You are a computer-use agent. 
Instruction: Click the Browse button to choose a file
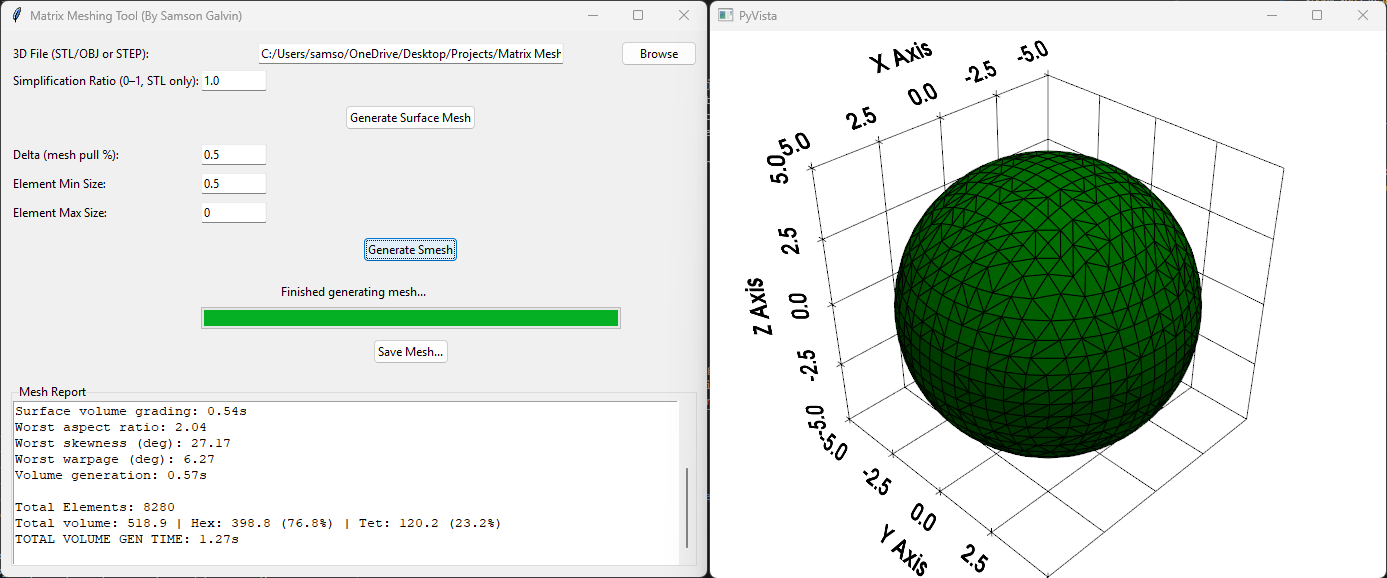(658, 53)
